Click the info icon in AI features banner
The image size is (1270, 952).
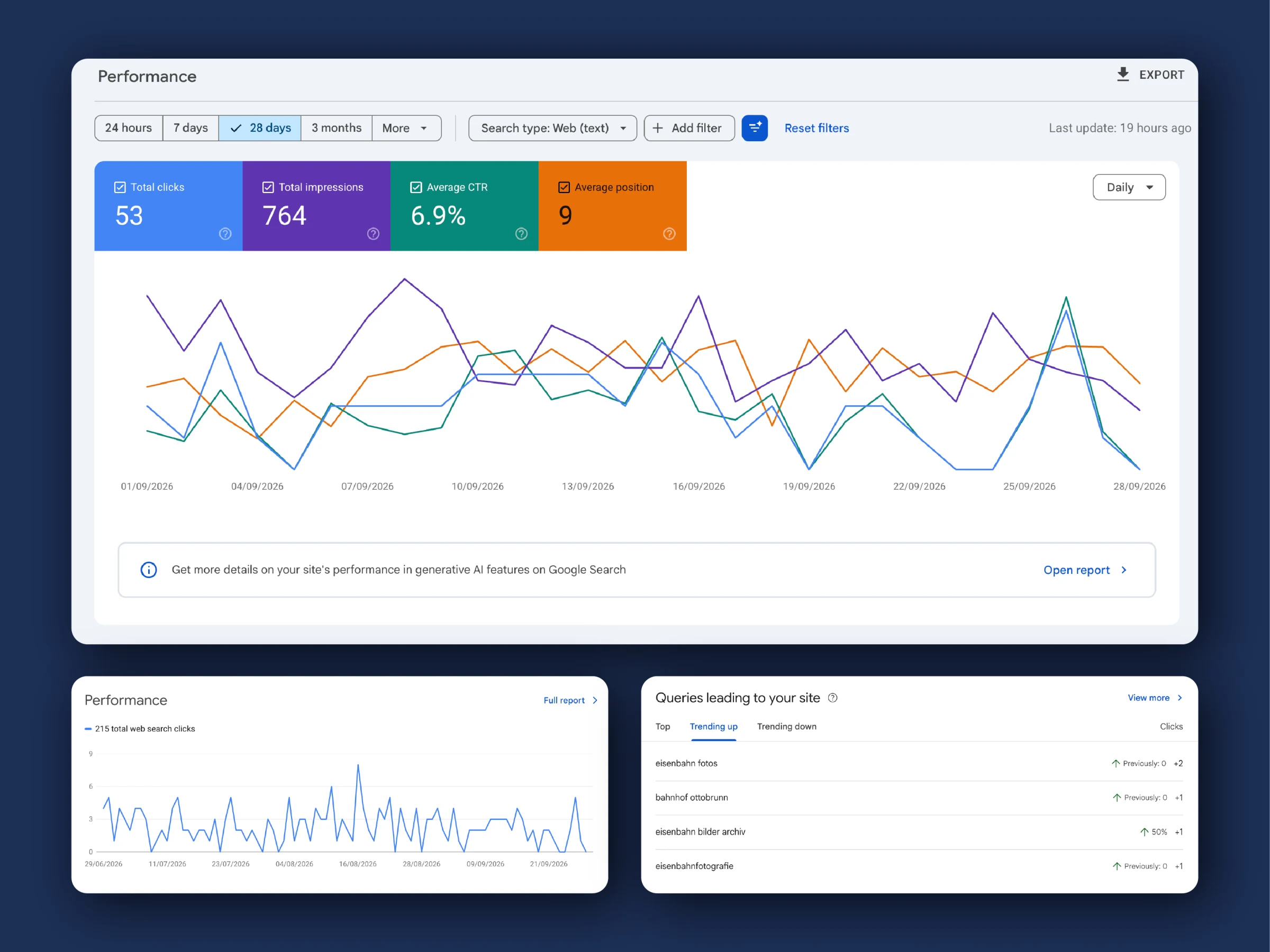(149, 570)
